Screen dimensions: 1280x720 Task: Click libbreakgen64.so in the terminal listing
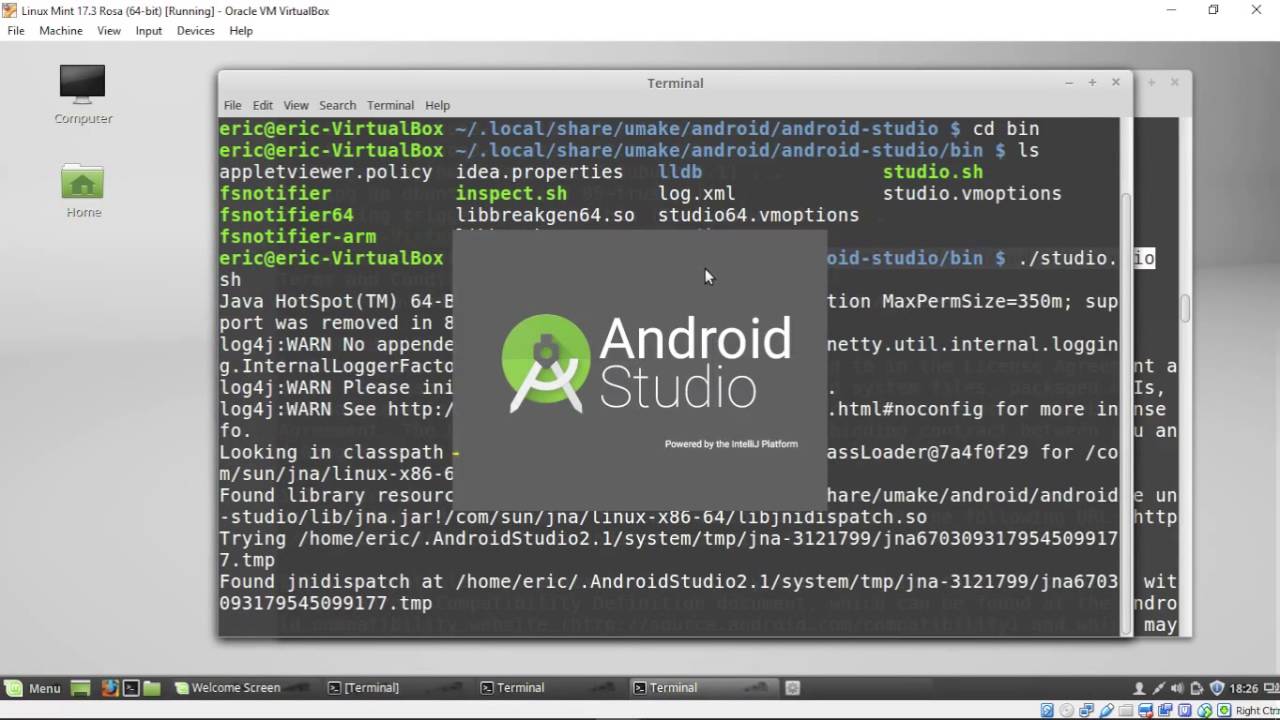coord(545,215)
